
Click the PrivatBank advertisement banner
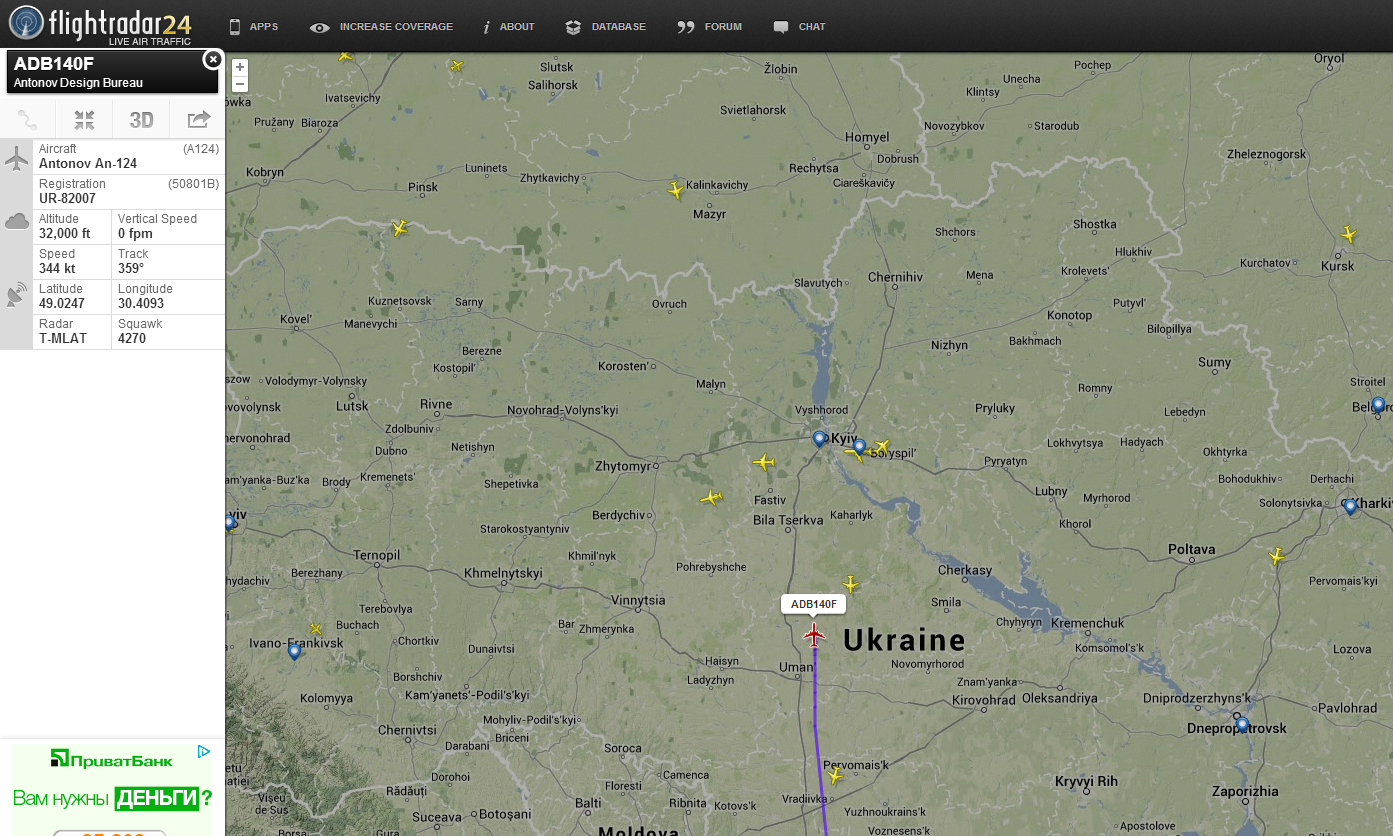[112, 788]
